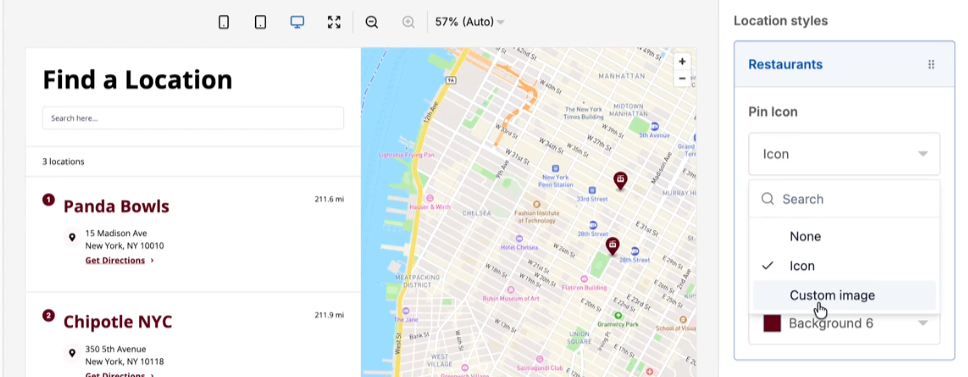This screenshot has height=377, width=968.
Task: Click the Restaurants drag handle icon
Action: [x=931, y=64]
